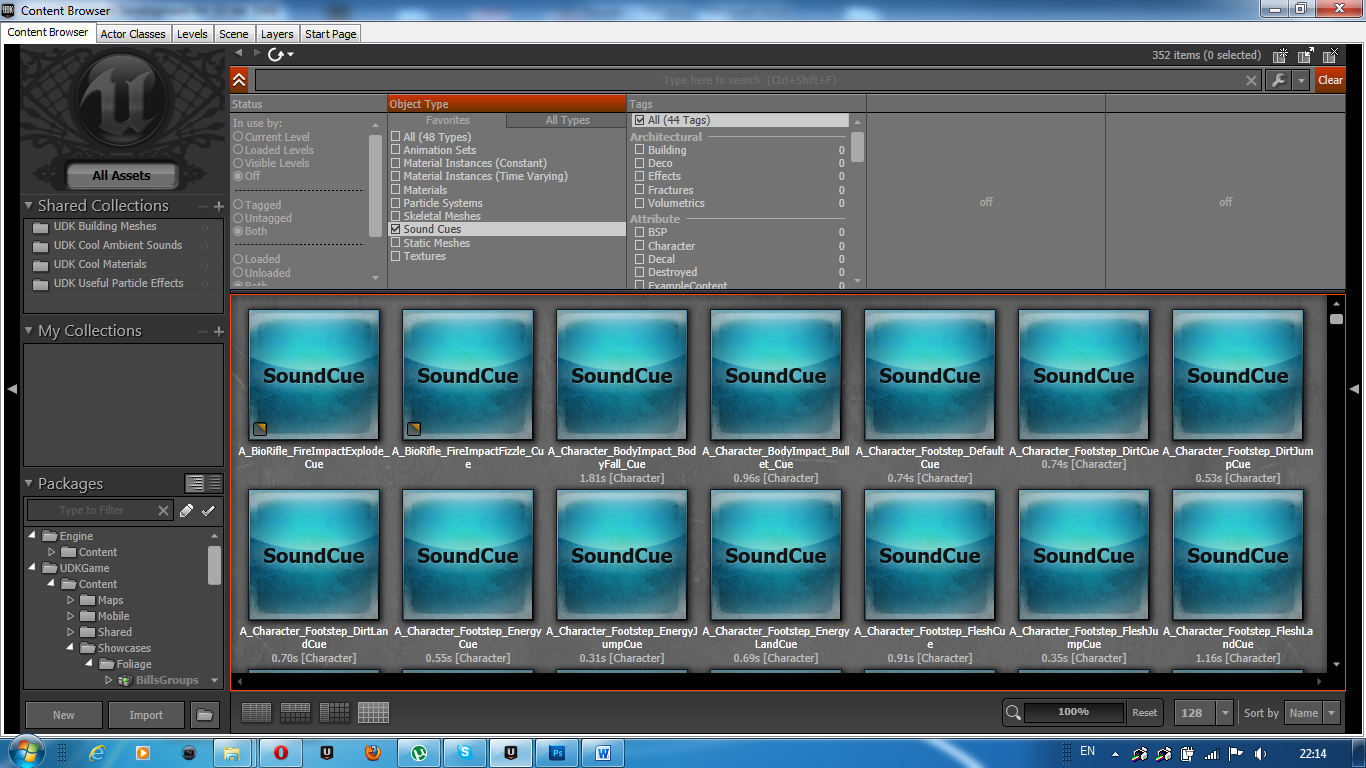
Task: Collapse the filter panel with double-chevron icon
Action: point(239,81)
